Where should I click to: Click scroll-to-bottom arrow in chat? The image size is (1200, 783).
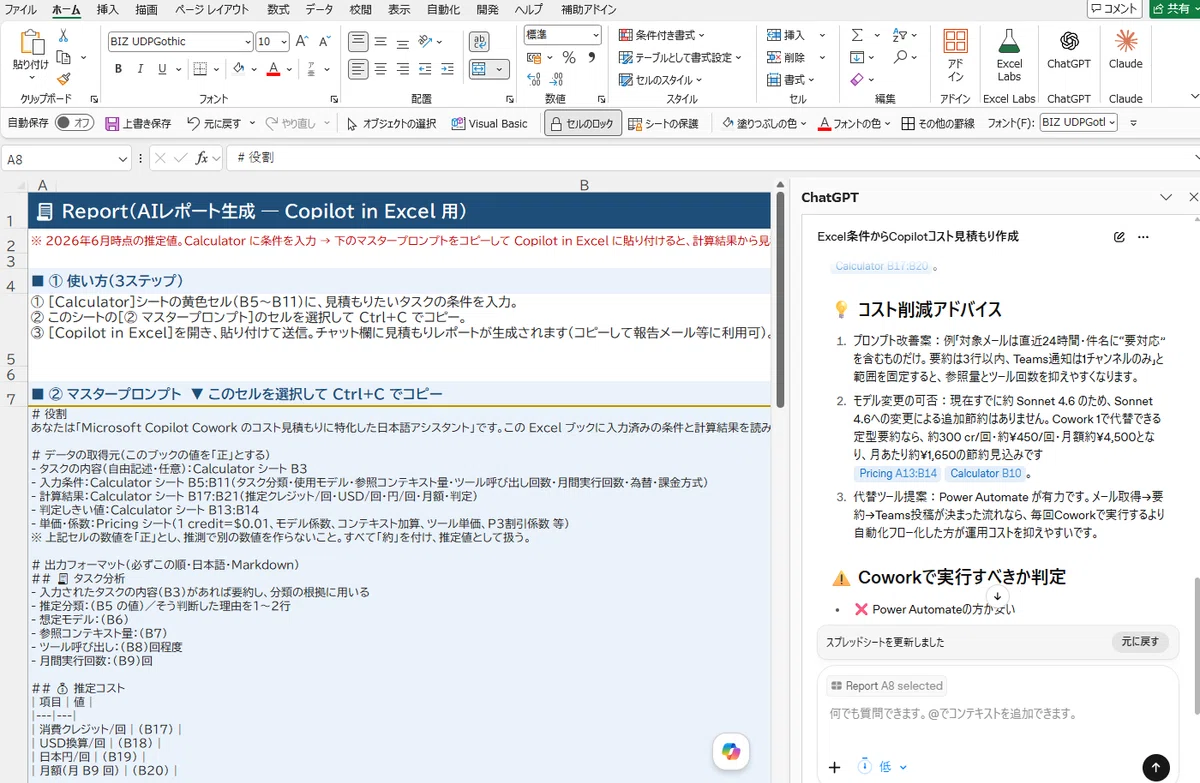coord(997,596)
